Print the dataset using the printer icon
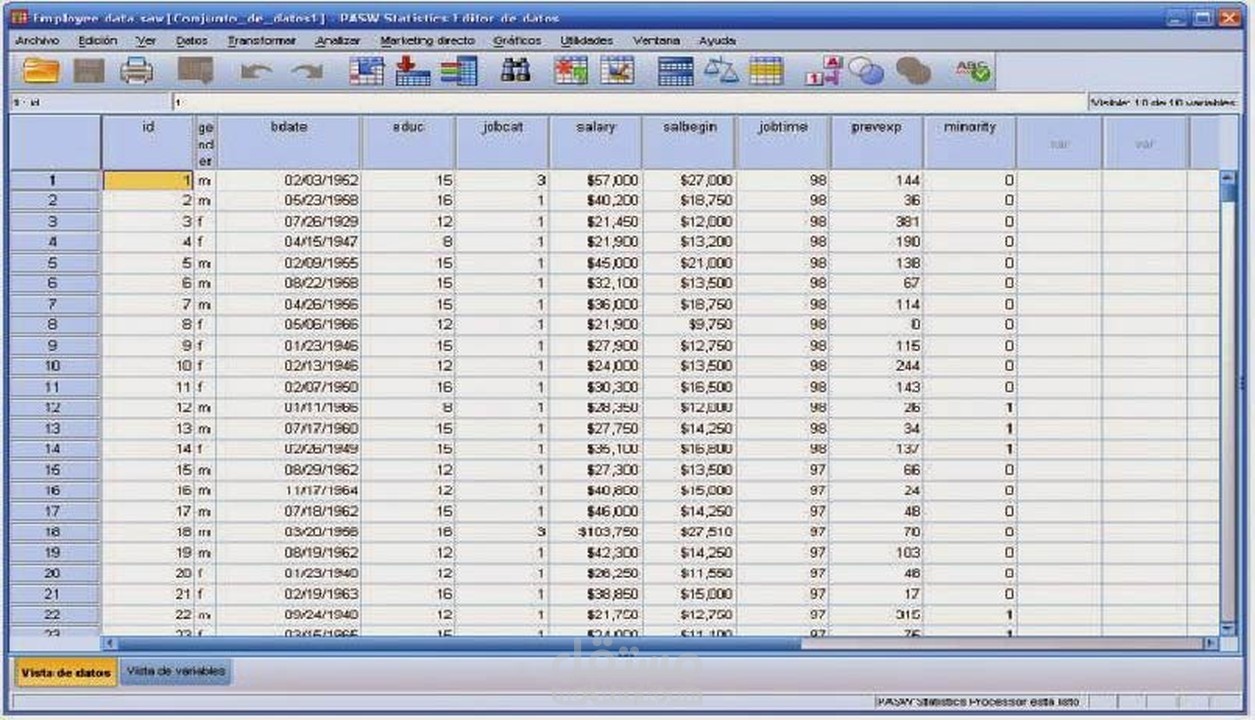Image resolution: width=1255 pixels, height=720 pixels. [x=138, y=70]
